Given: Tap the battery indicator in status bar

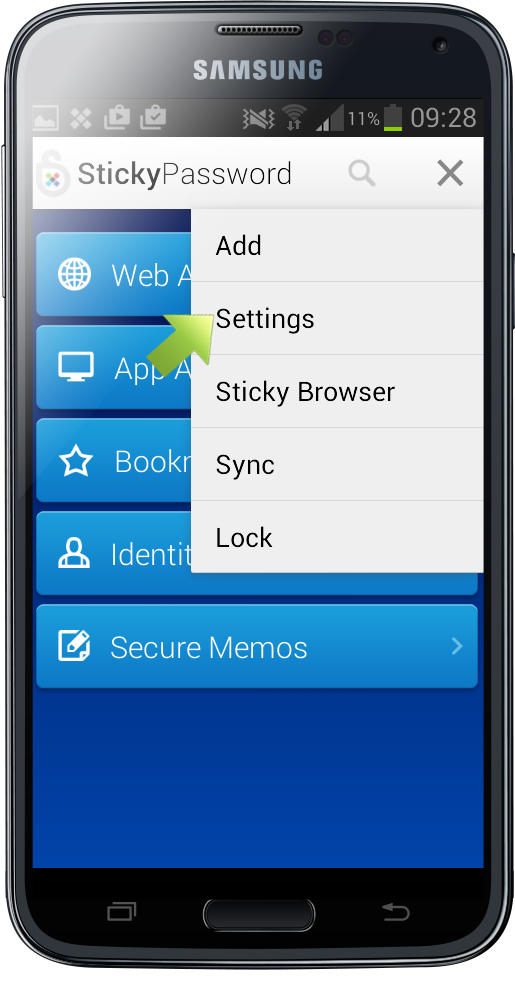Looking at the screenshot, I should point(393,118).
